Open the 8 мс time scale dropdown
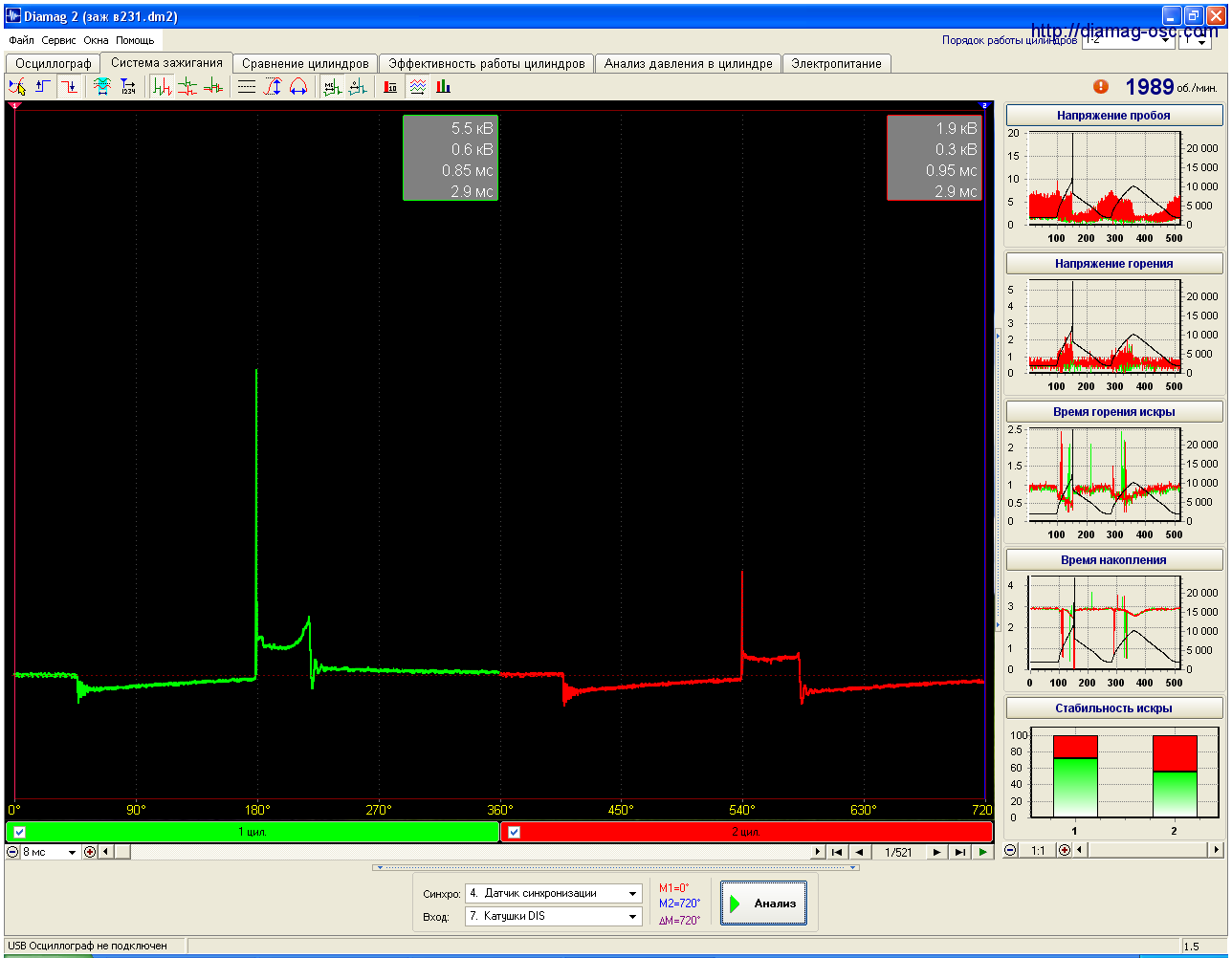This screenshot has width=1232, height=958. coord(73,852)
